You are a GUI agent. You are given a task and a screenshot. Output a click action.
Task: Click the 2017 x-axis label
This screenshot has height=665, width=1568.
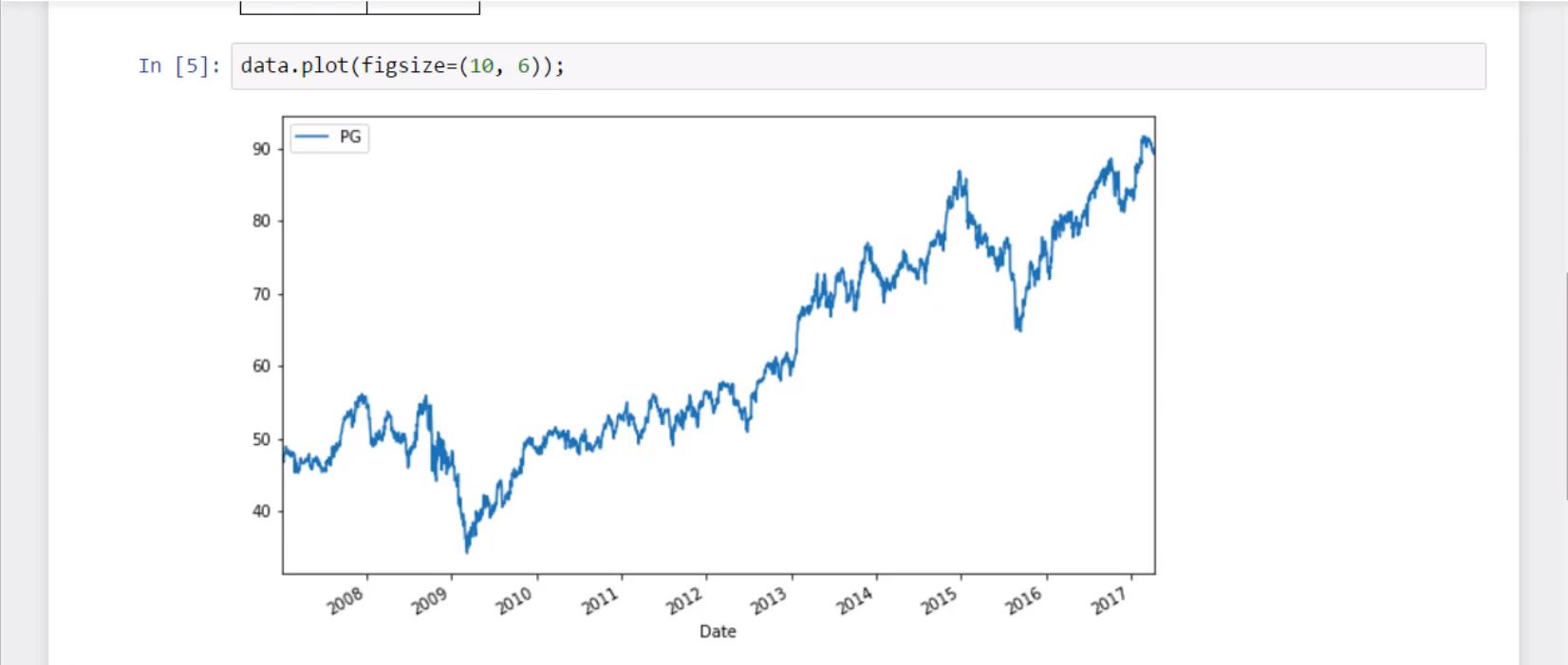point(1109,600)
